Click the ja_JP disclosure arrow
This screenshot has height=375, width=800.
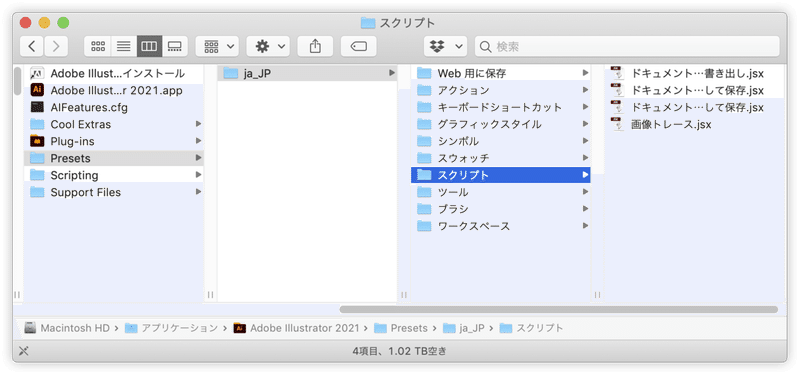click(392, 73)
